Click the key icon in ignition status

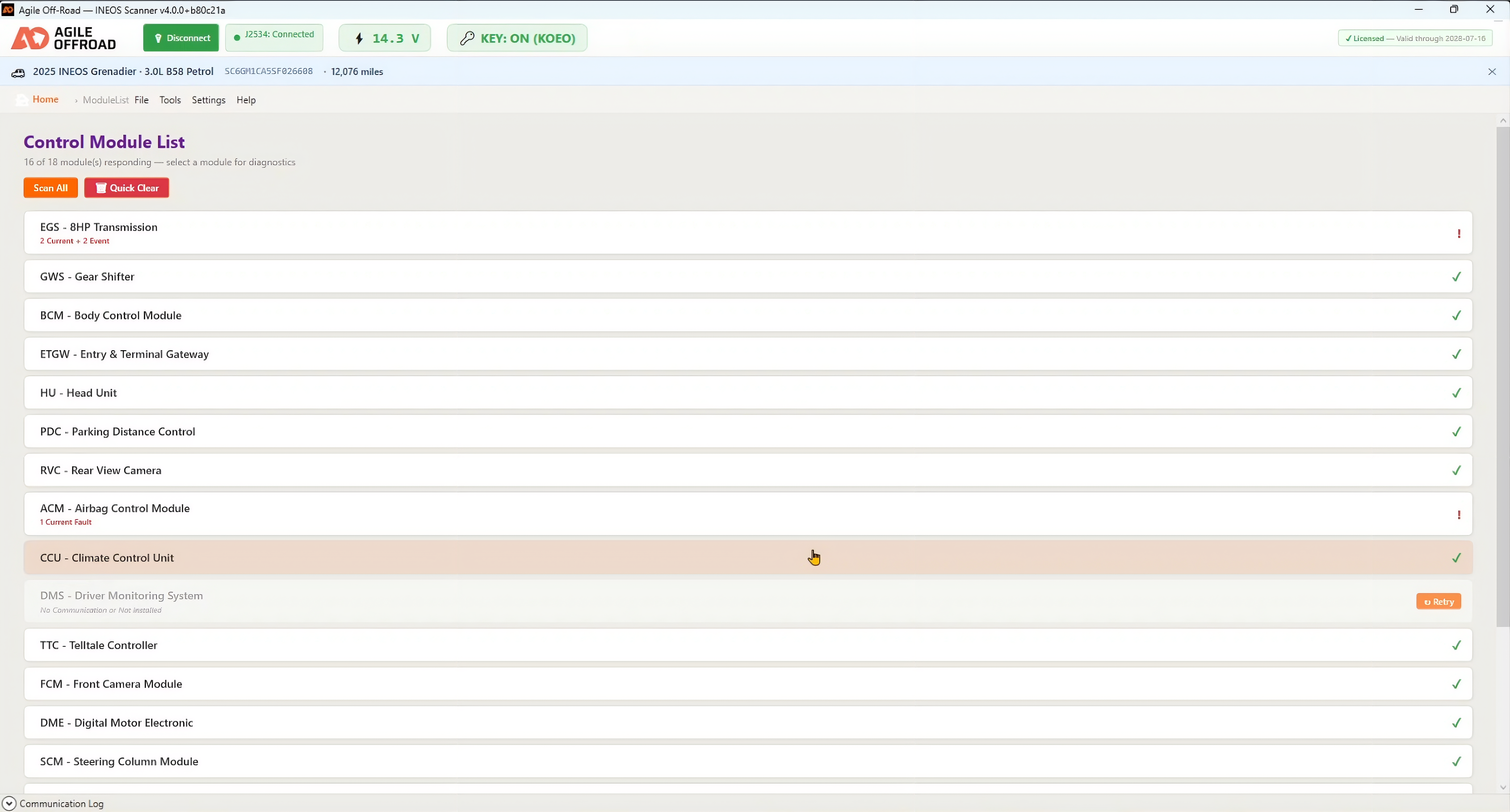click(x=467, y=38)
